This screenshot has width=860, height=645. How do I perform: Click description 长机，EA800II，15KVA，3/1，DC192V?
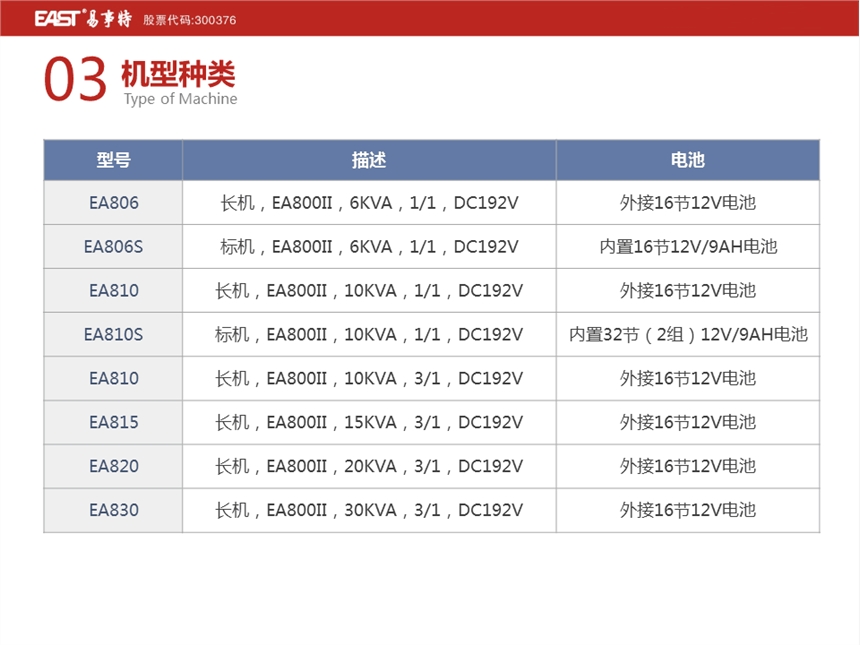coord(369,422)
